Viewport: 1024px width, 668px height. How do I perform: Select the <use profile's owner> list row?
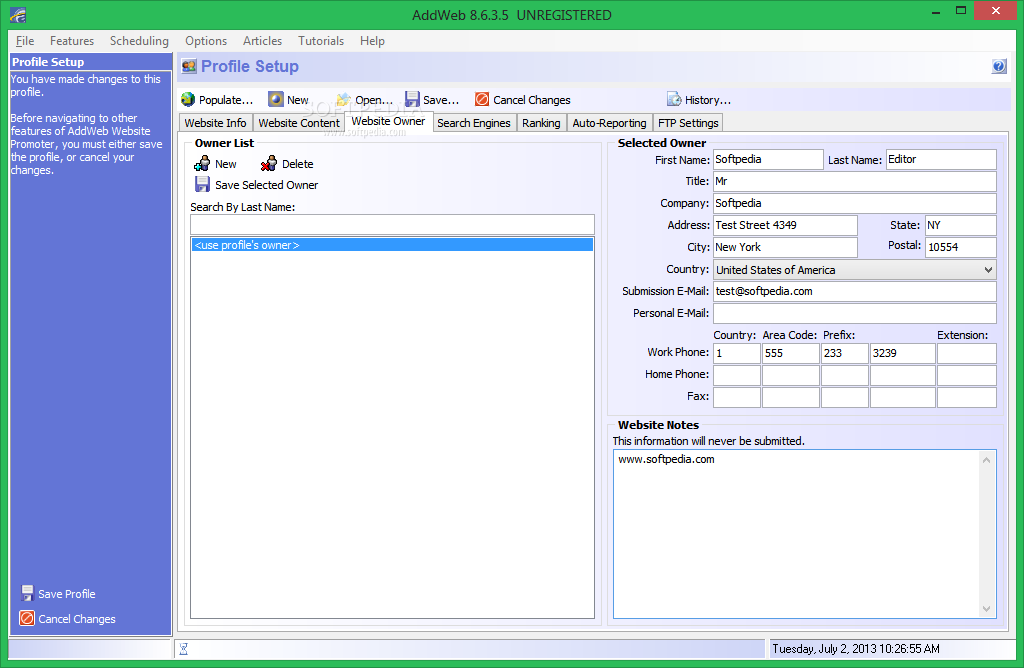392,245
